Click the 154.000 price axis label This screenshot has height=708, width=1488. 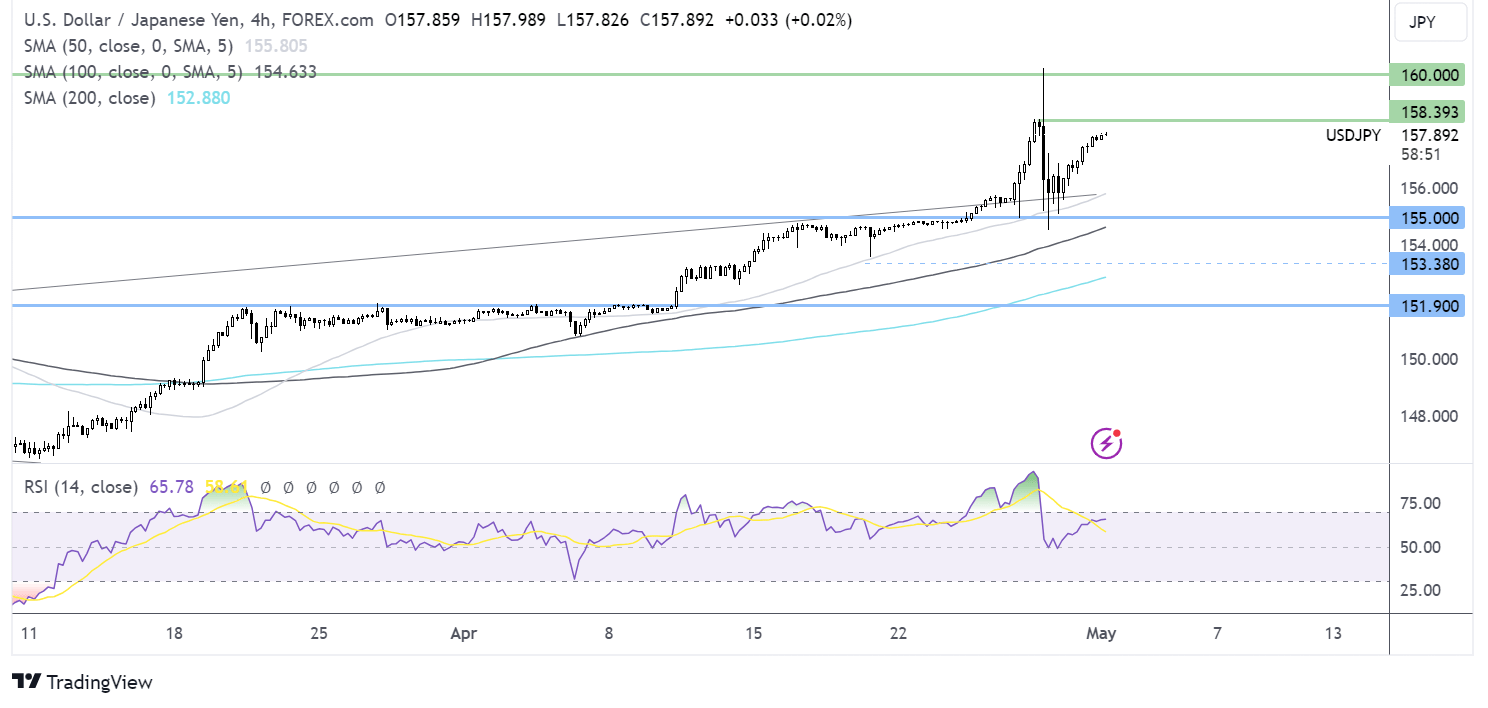[1430, 245]
